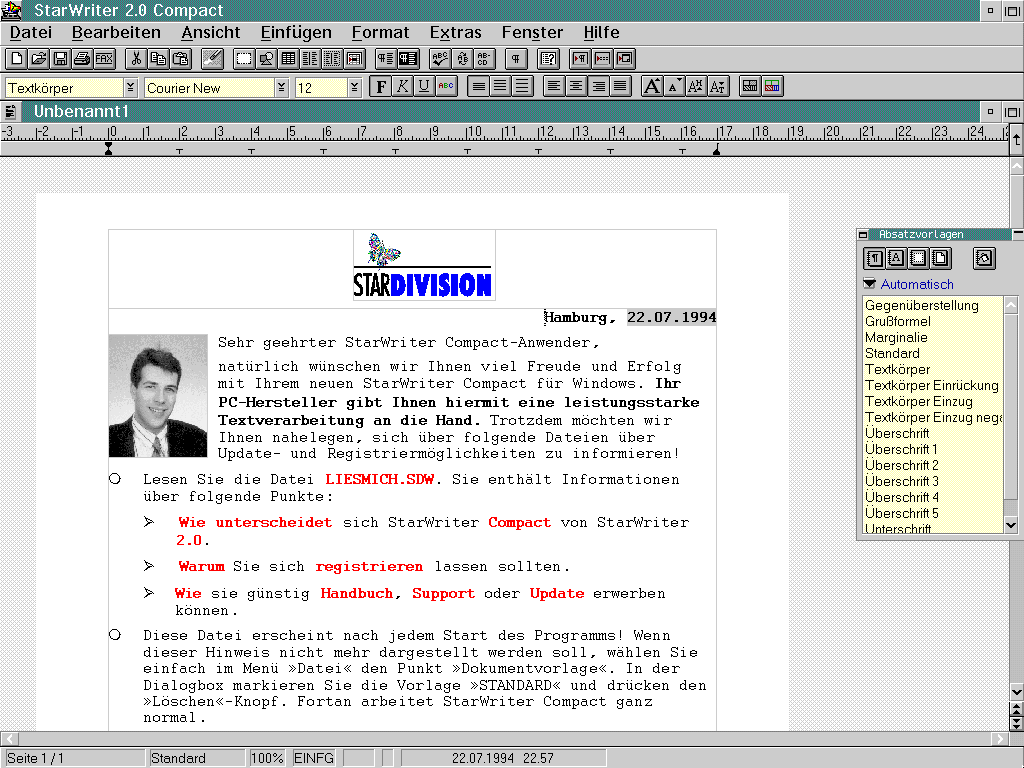Screen dimensions: 1024x768
Task: Toggle underline U formatting button
Action: click(424, 86)
